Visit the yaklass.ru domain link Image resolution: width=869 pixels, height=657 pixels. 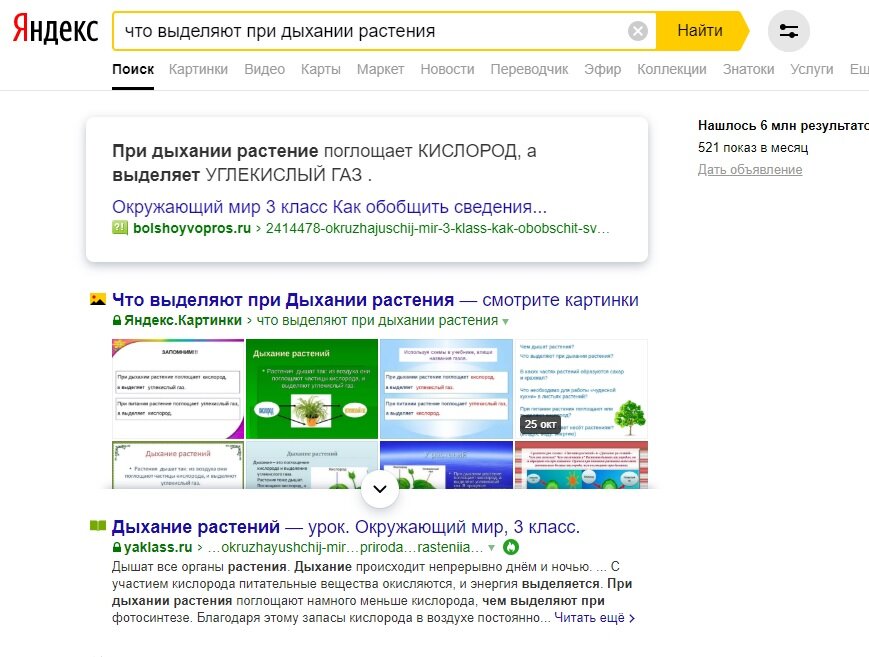click(158, 547)
